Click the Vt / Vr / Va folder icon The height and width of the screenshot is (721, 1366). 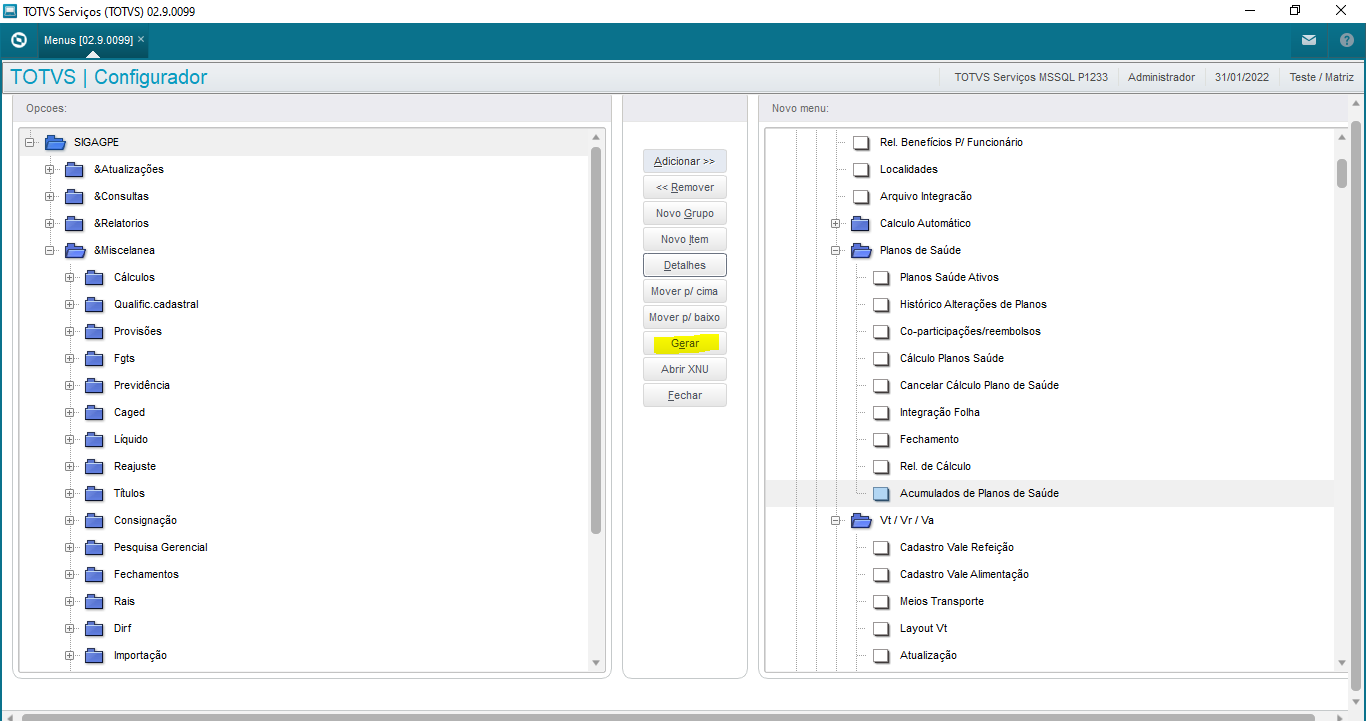pos(861,520)
